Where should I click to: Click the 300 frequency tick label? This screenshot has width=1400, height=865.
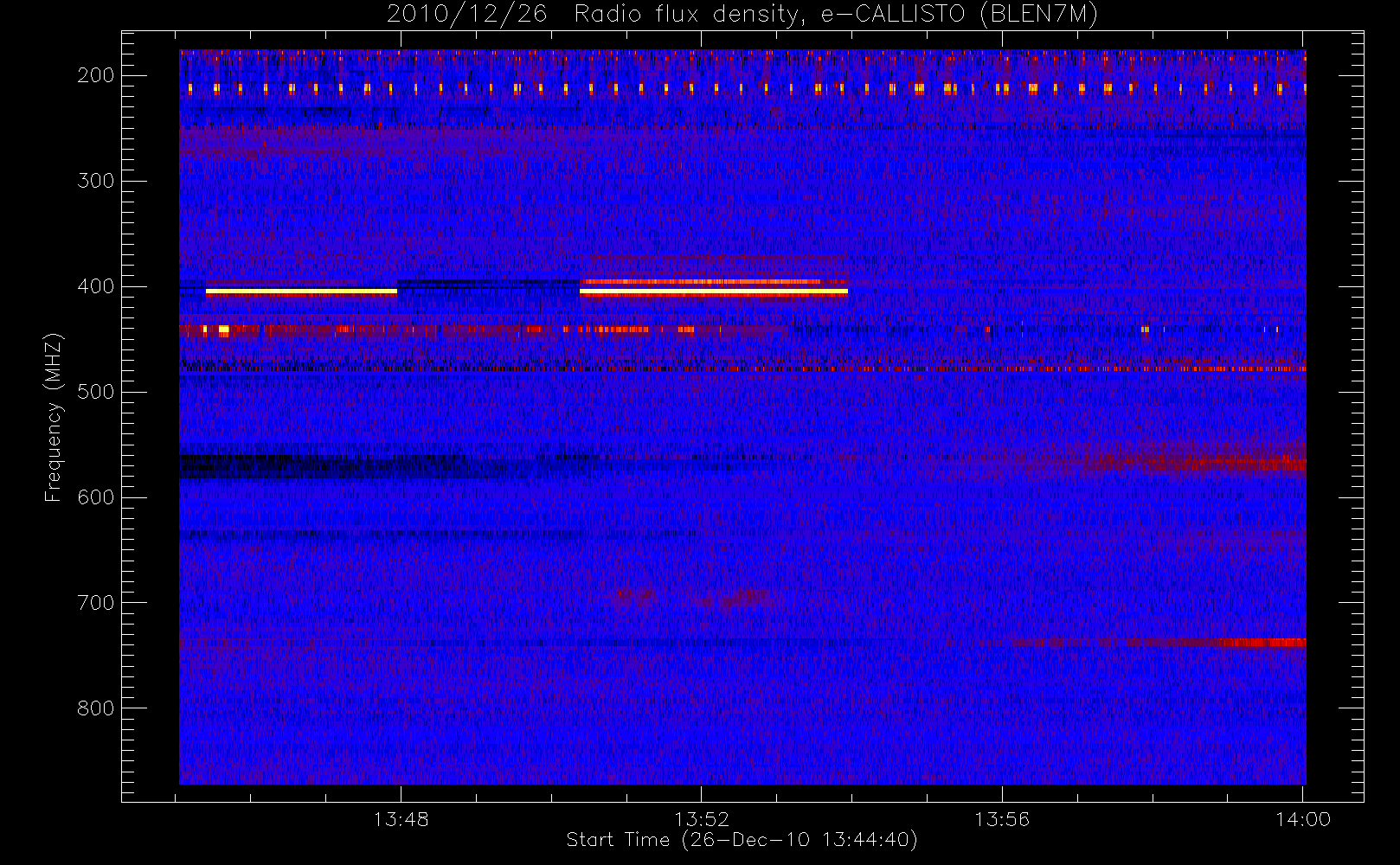(95, 181)
